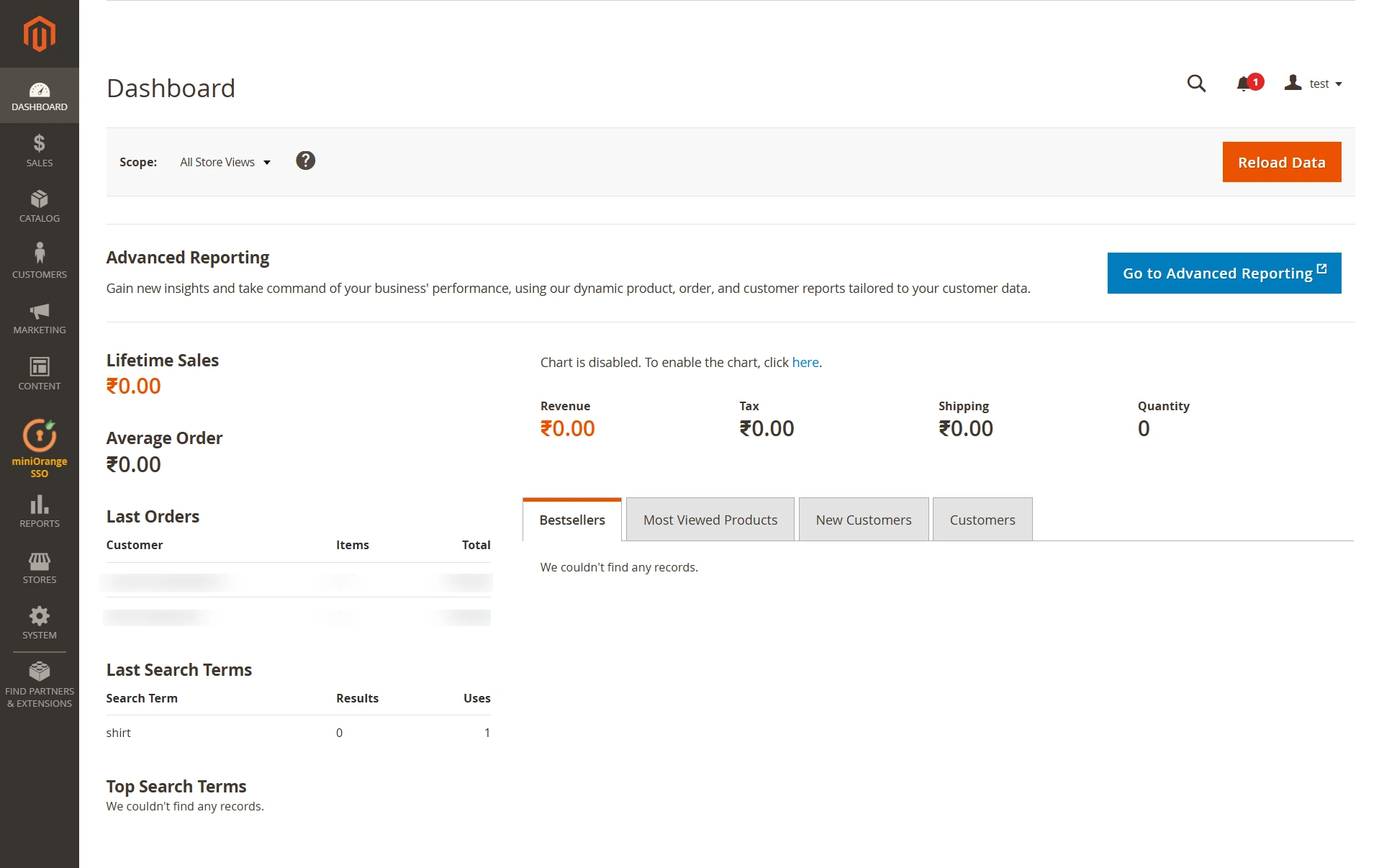Viewport: 1379px width, 868px height.
Task: Open the System settings icon
Action: [40, 620]
